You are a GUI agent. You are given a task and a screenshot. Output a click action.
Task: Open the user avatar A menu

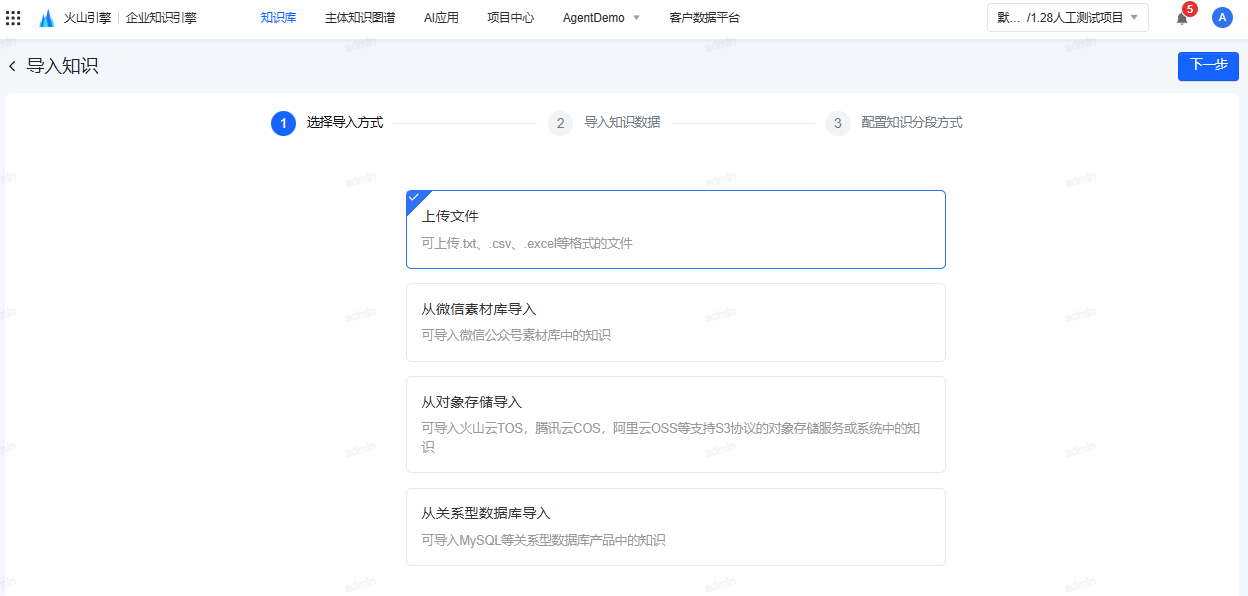coord(1222,17)
